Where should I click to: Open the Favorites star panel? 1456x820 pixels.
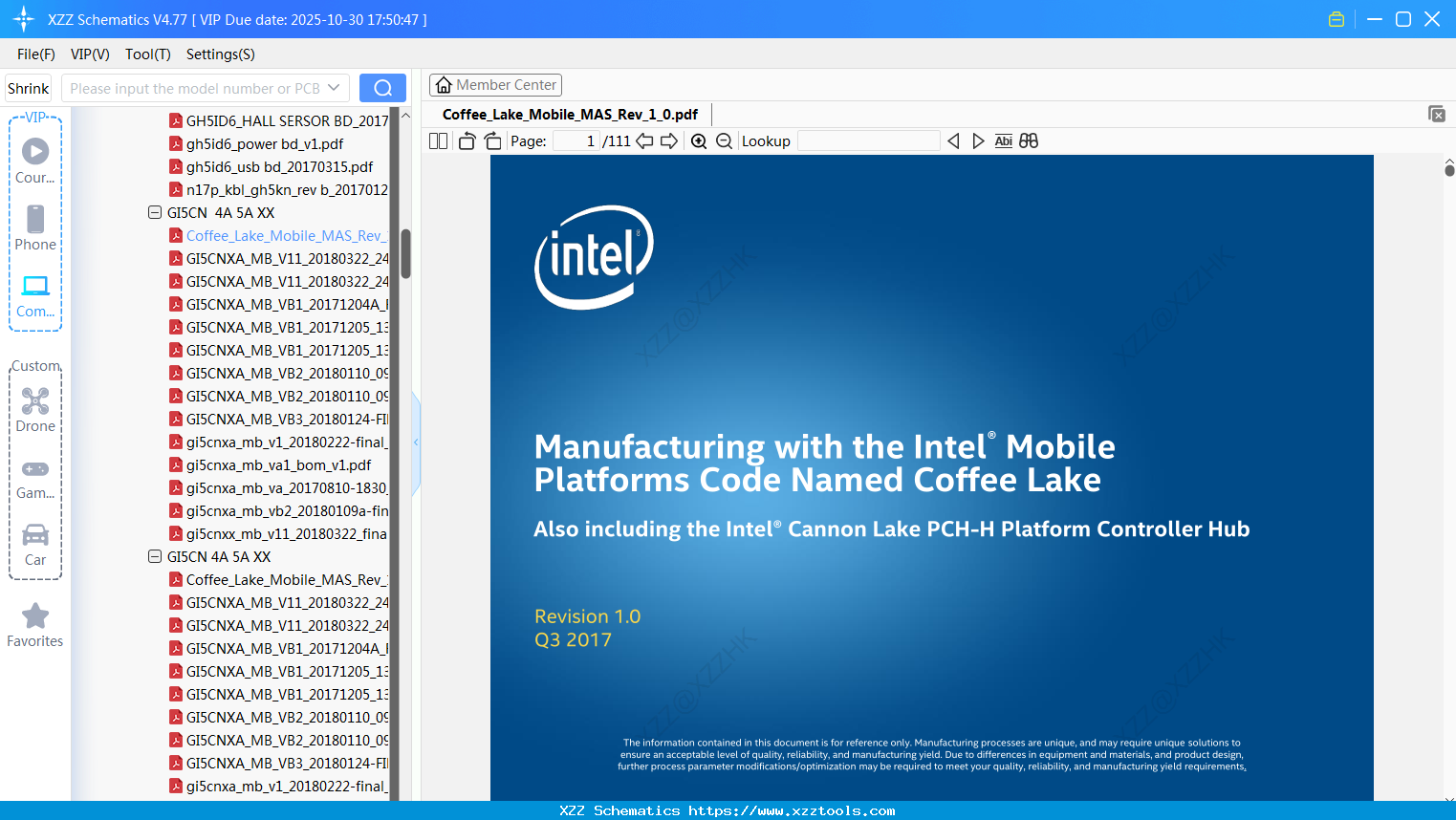pyautogui.click(x=35, y=625)
